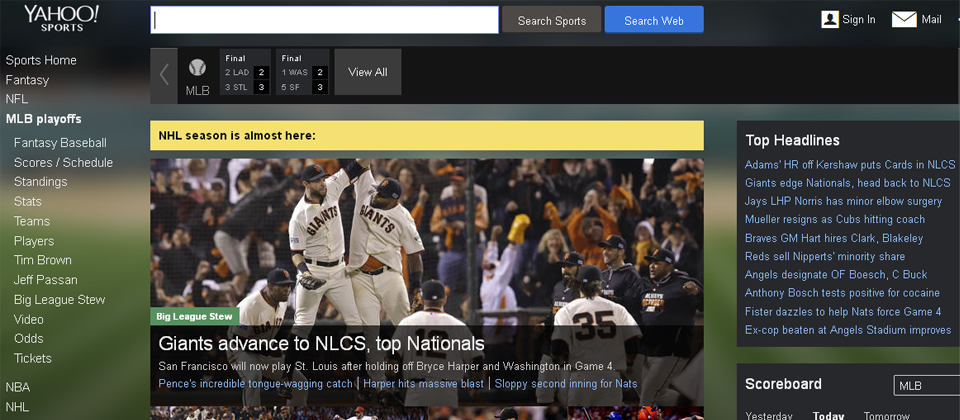
Task: Open Fister dazzles to help Nats headline
Action: (843, 312)
